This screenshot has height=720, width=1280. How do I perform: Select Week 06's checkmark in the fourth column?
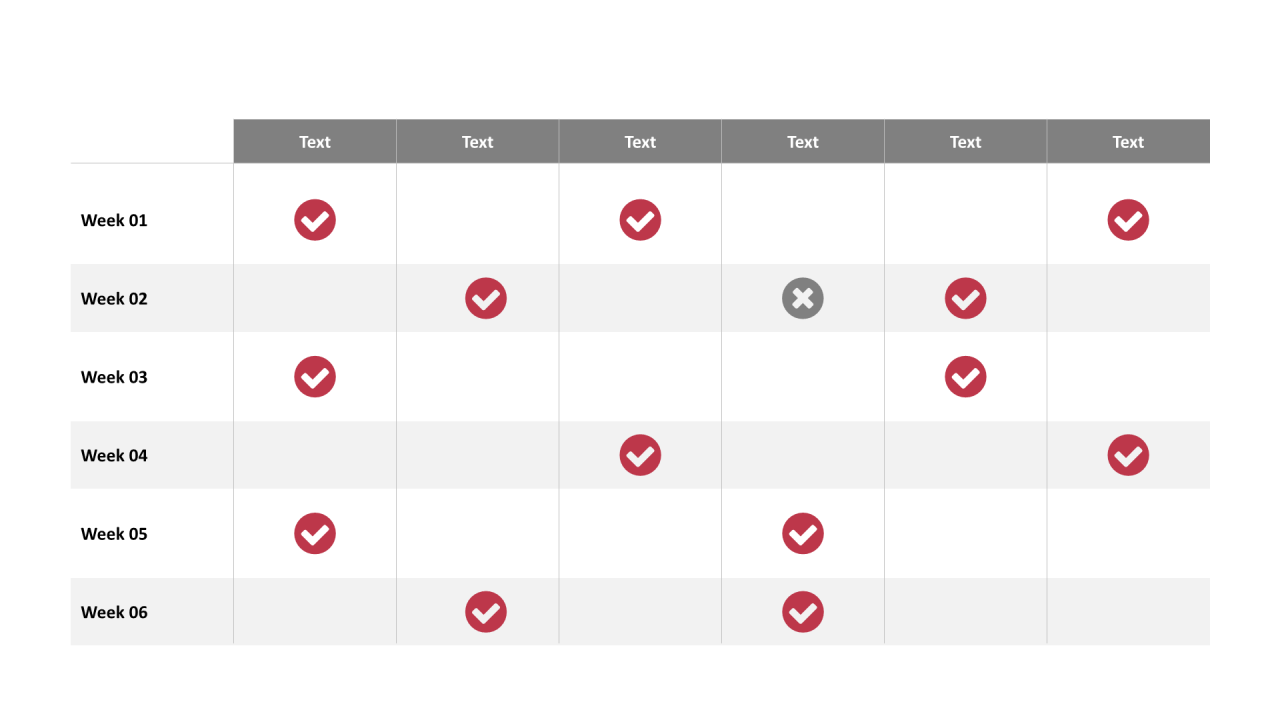tap(802, 612)
